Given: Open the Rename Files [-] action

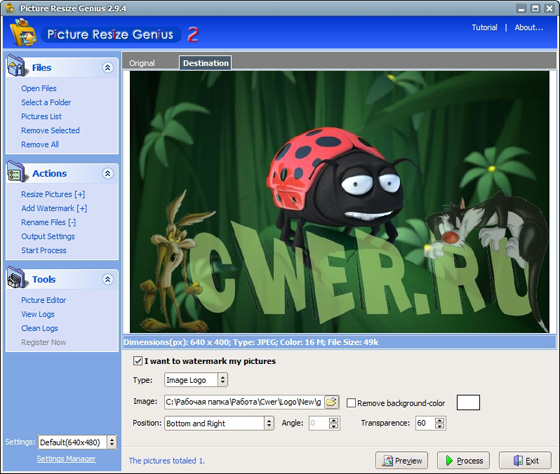Looking at the screenshot, I should [48, 222].
